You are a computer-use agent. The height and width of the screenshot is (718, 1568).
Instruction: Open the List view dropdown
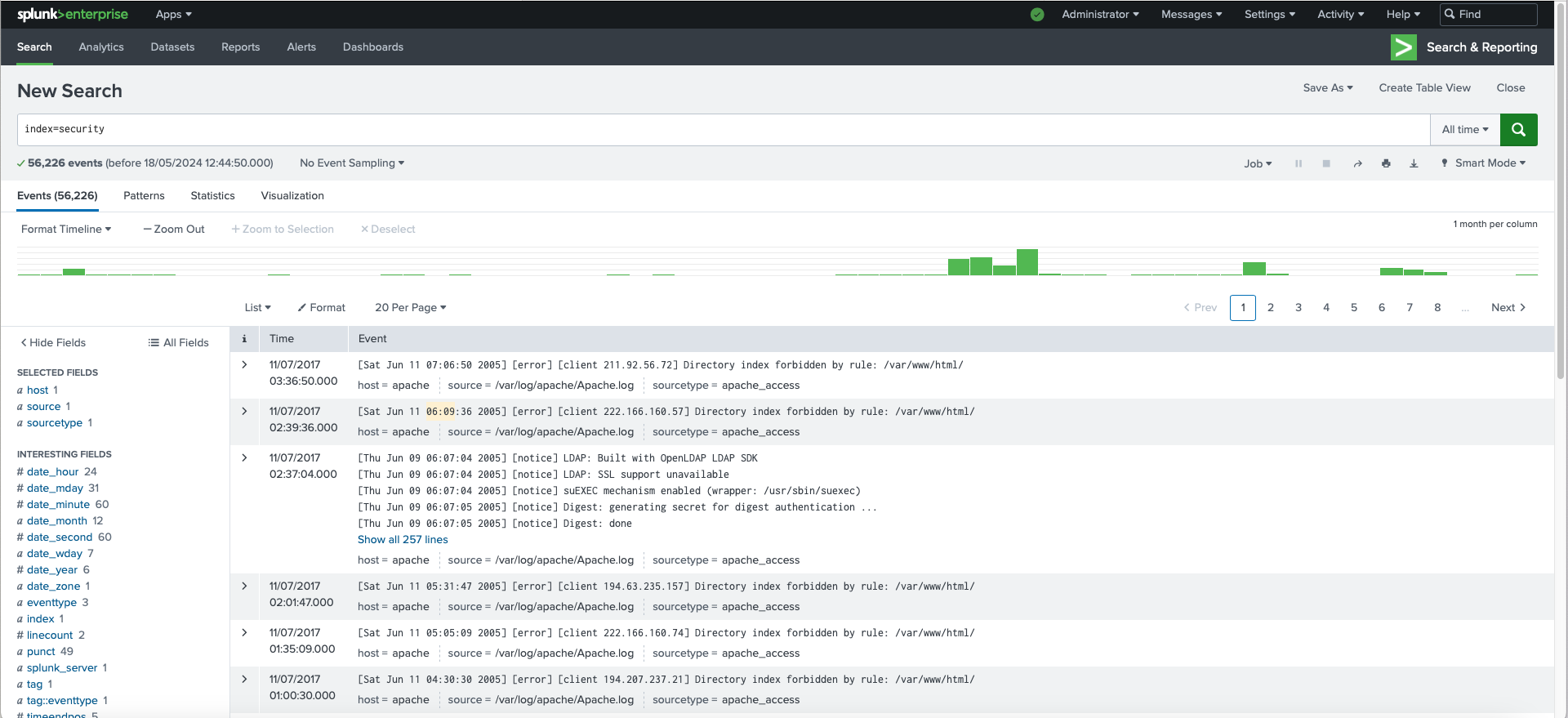[257, 307]
